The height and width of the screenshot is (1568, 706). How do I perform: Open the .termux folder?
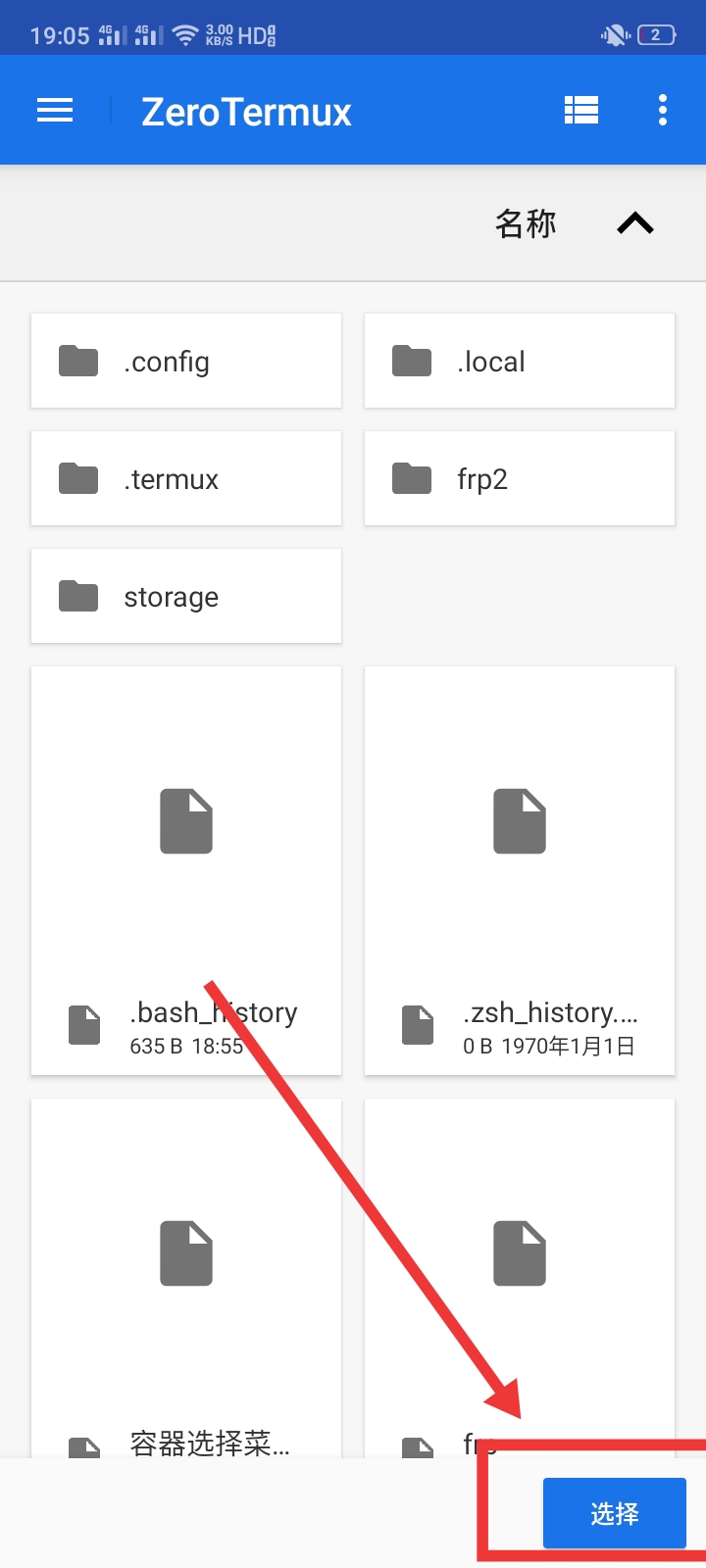186,478
